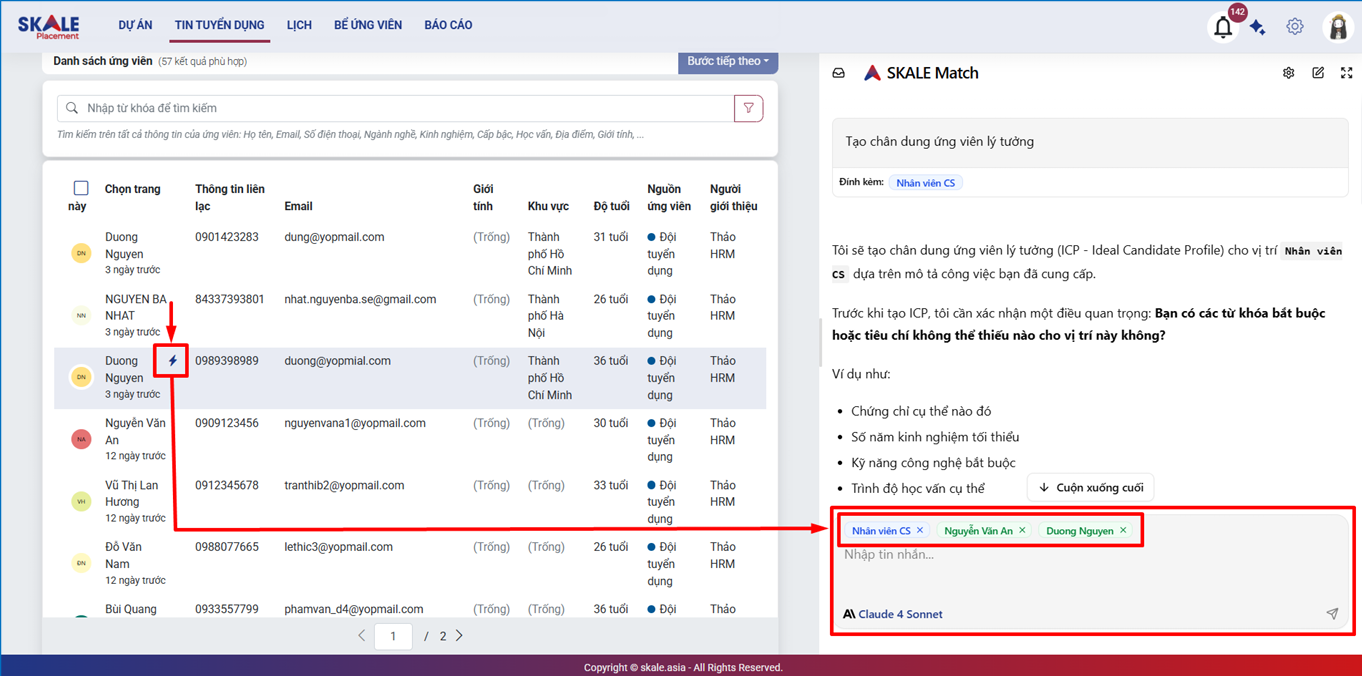The width and height of the screenshot is (1362, 676).
Task: Remove the Duong Nguyen chat tag
Action: (x=1123, y=531)
